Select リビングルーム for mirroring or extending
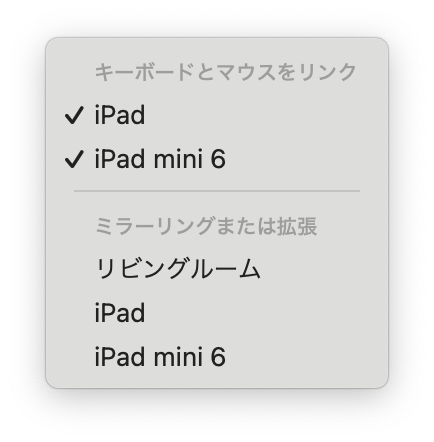Screen dimensions: 434x442 (217, 269)
